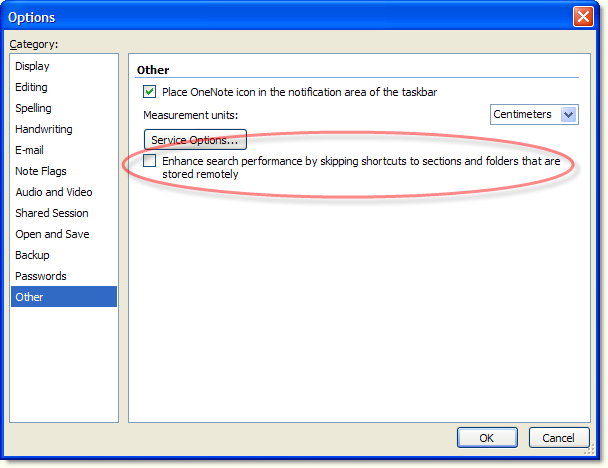This screenshot has width=608, height=468.
Task: Click the Cancel button
Action: [x=559, y=438]
